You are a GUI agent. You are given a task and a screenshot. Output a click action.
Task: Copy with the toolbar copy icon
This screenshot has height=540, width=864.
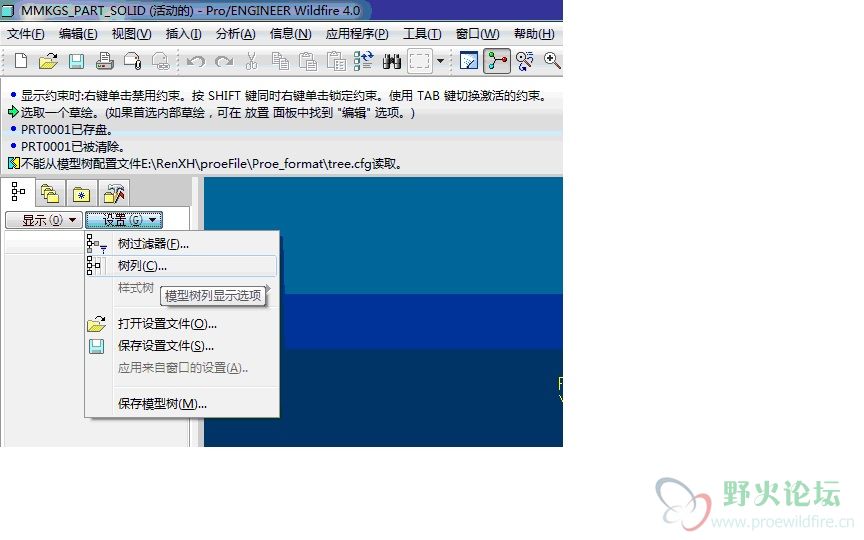point(280,61)
